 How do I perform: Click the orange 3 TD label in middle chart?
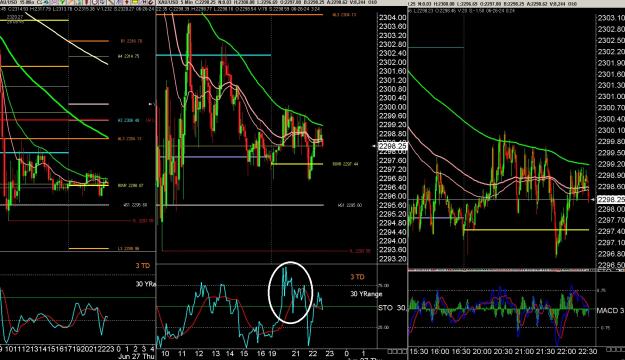coord(357,277)
